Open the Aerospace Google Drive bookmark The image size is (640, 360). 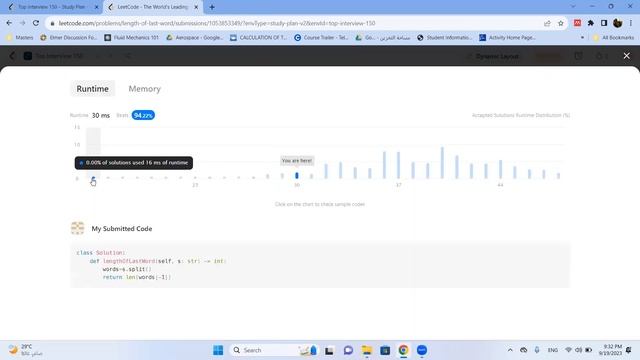coord(194,38)
